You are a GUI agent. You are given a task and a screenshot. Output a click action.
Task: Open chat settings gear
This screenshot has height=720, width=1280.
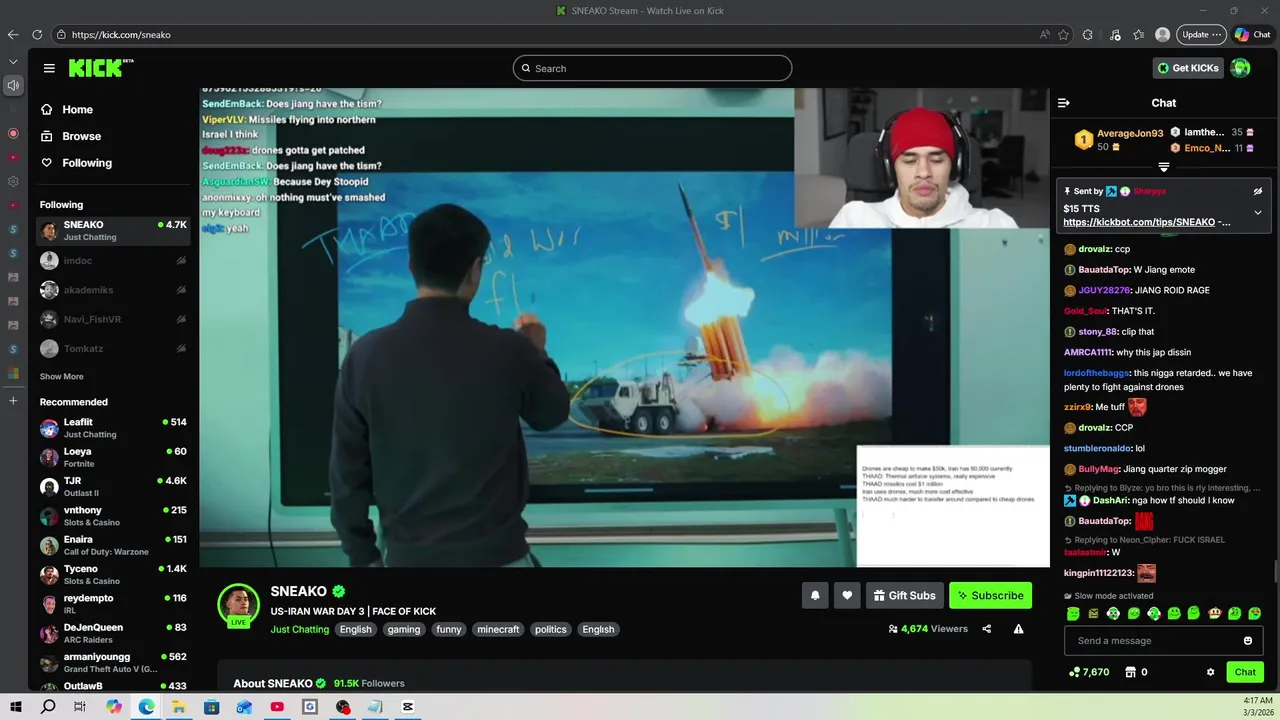(x=1210, y=672)
